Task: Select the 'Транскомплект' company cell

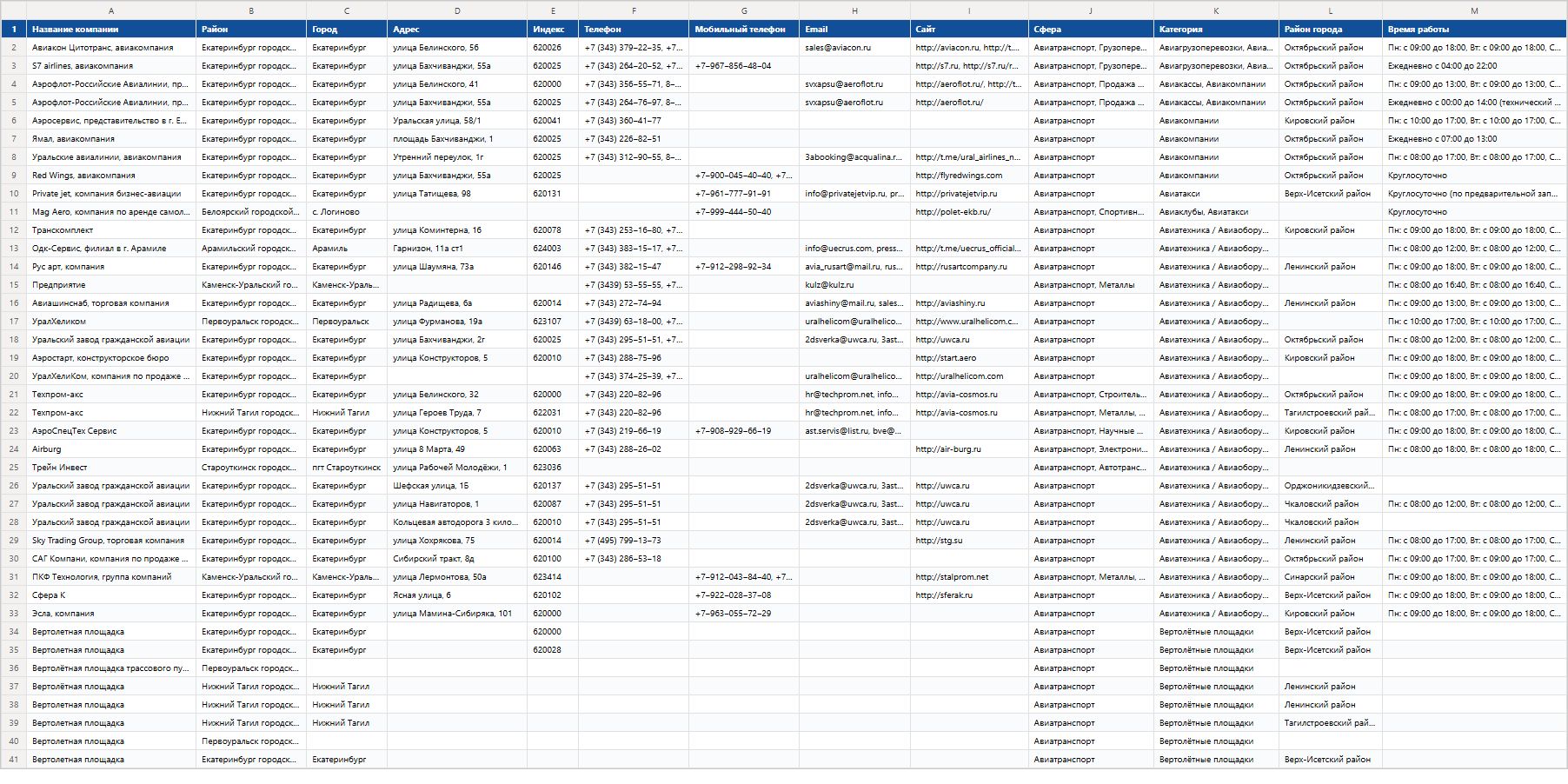Action: pyautogui.click(x=111, y=230)
